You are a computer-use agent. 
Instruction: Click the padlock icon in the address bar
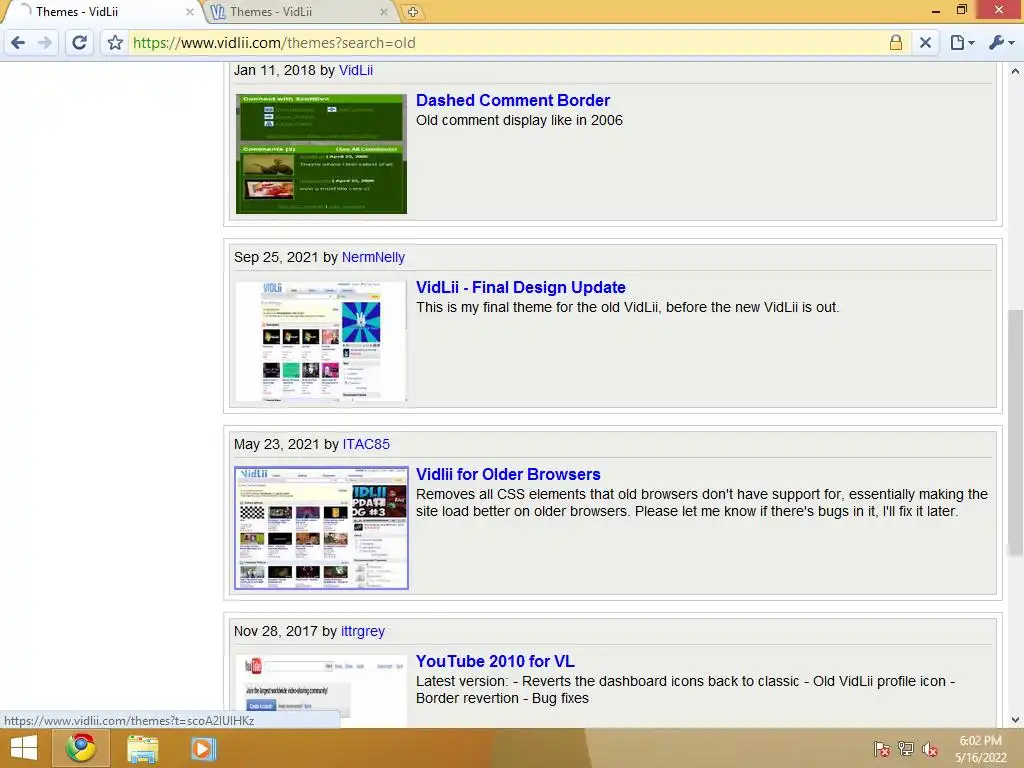[895, 43]
